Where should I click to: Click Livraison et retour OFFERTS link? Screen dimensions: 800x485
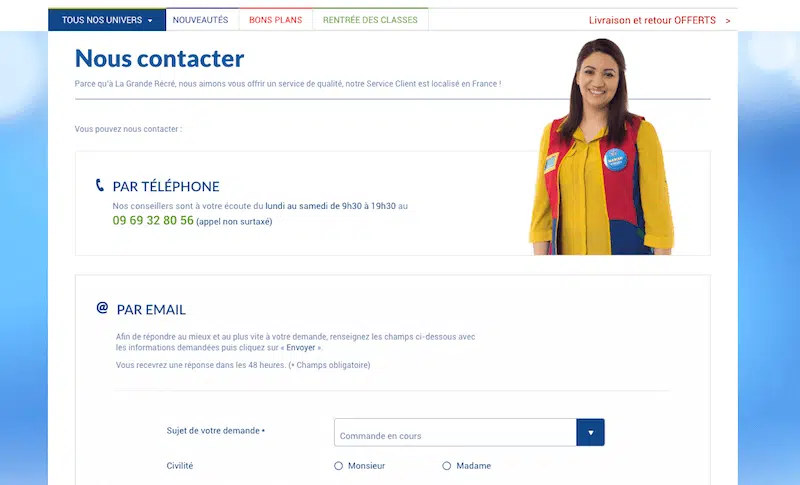[x=652, y=20]
